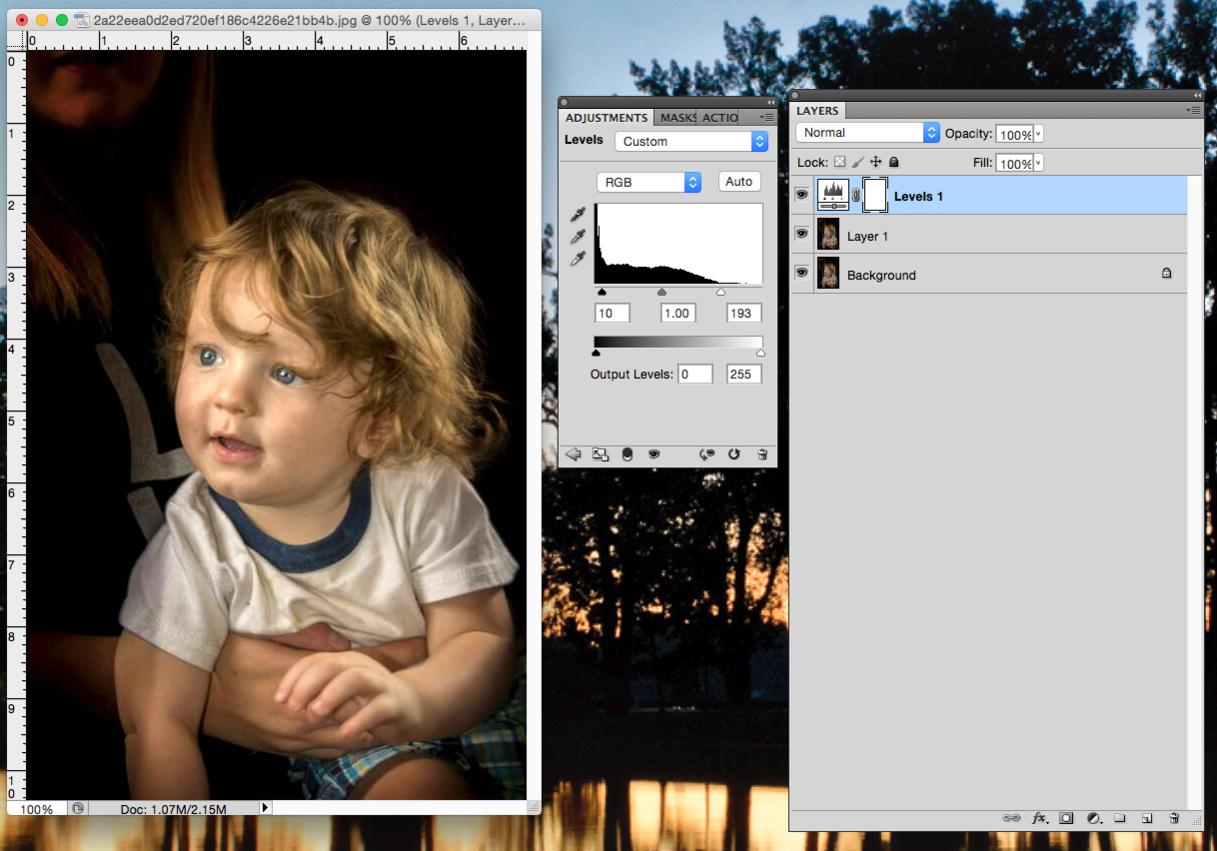Open the Levels preset Custom dropdown
1217x851 pixels.
[691, 141]
